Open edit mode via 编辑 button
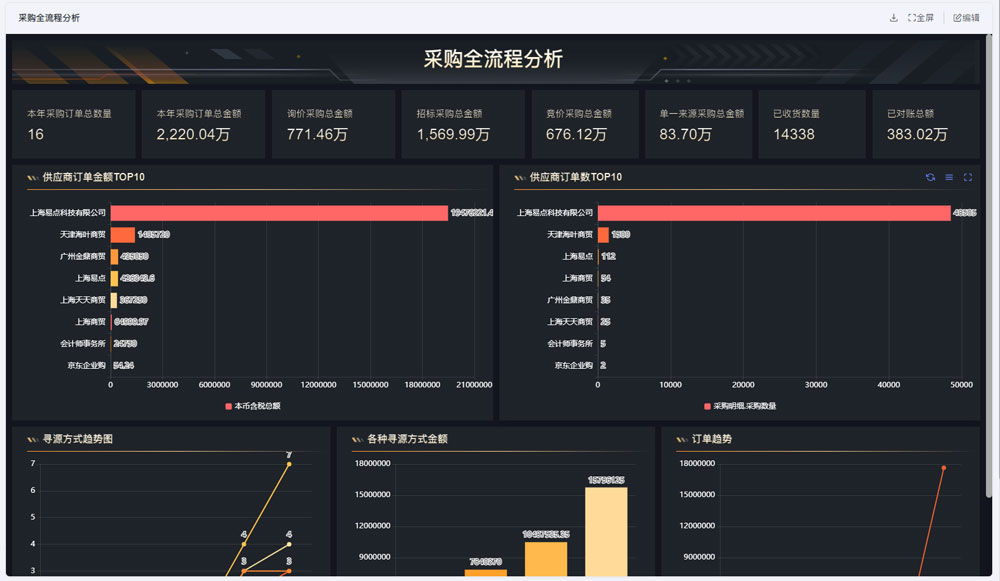 [966, 18]
